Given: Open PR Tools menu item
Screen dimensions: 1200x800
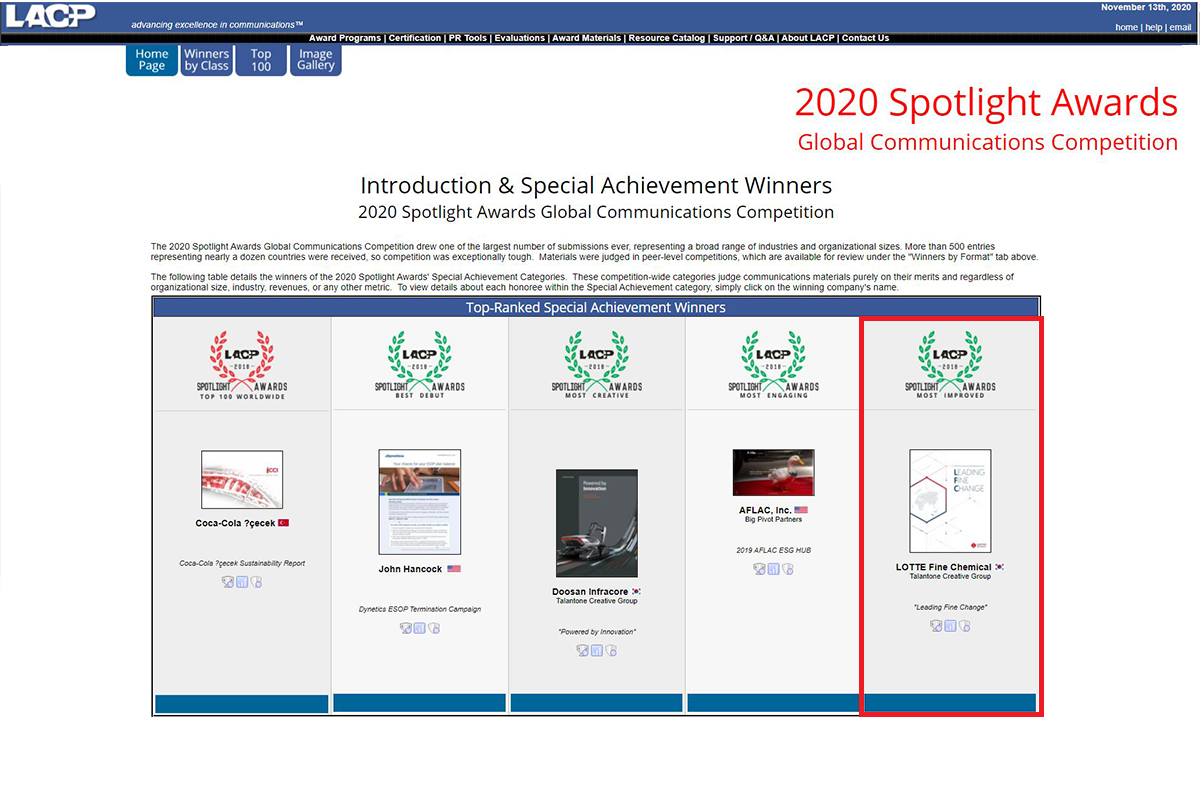Looking at the screenshot, I should pyautogui.click(x=468, y=38).
